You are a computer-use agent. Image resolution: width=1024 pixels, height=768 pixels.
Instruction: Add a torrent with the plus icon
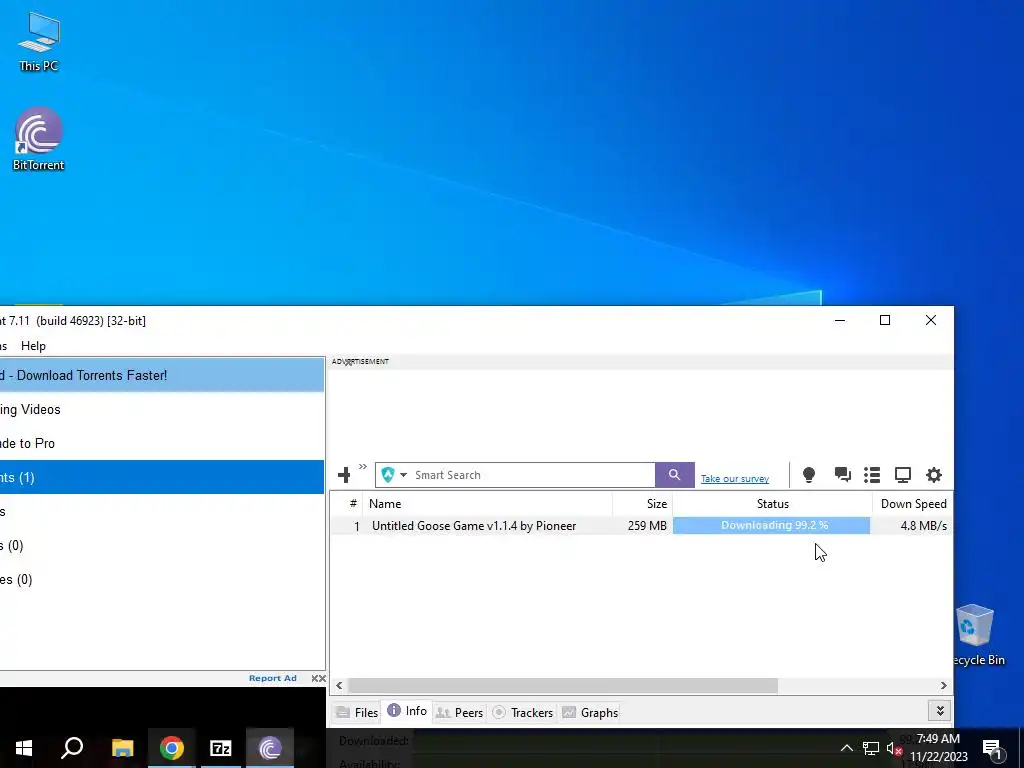coord(344,475)
